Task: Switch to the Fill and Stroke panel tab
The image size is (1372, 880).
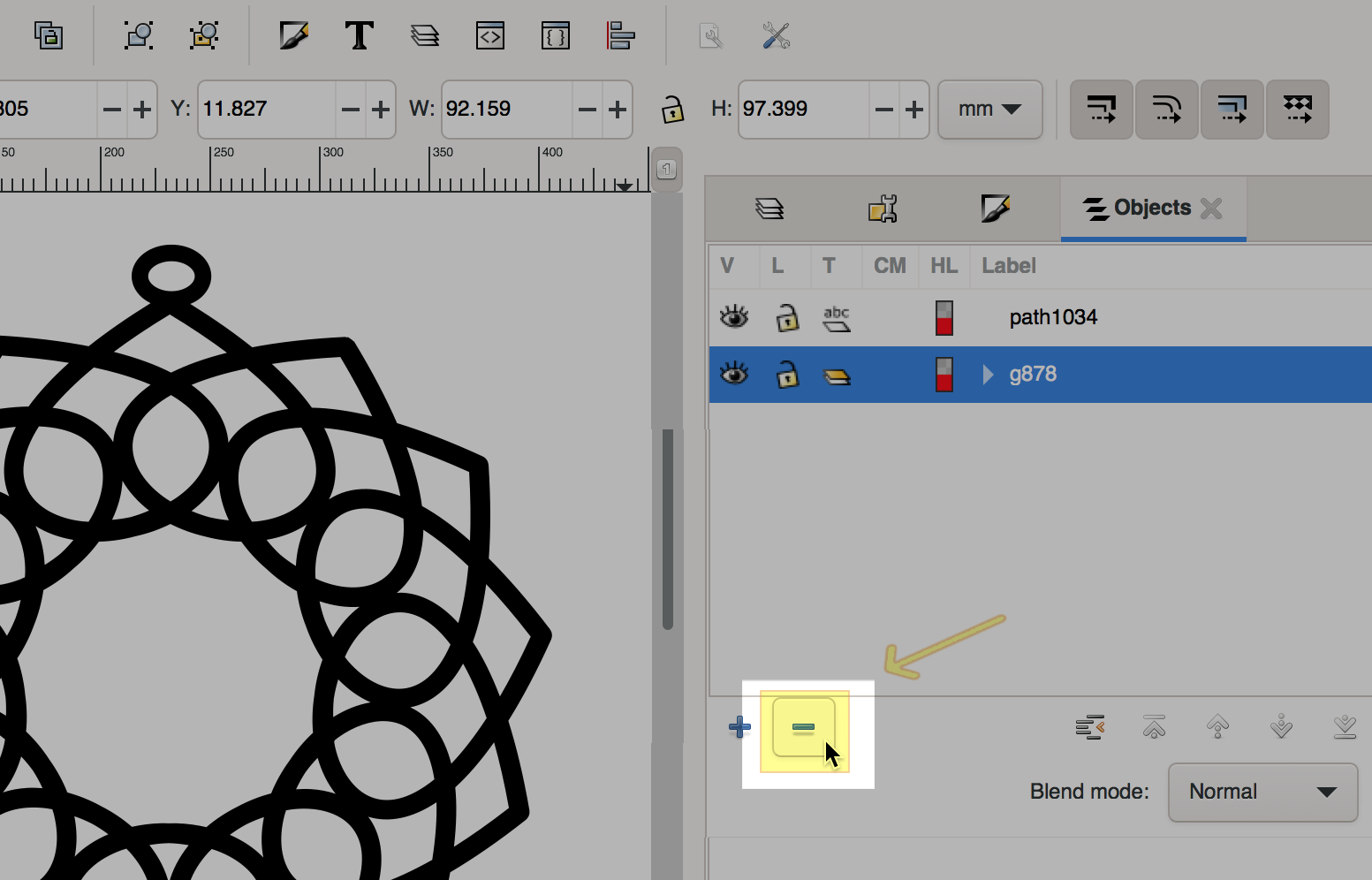Action: click(x=995, y=209)
